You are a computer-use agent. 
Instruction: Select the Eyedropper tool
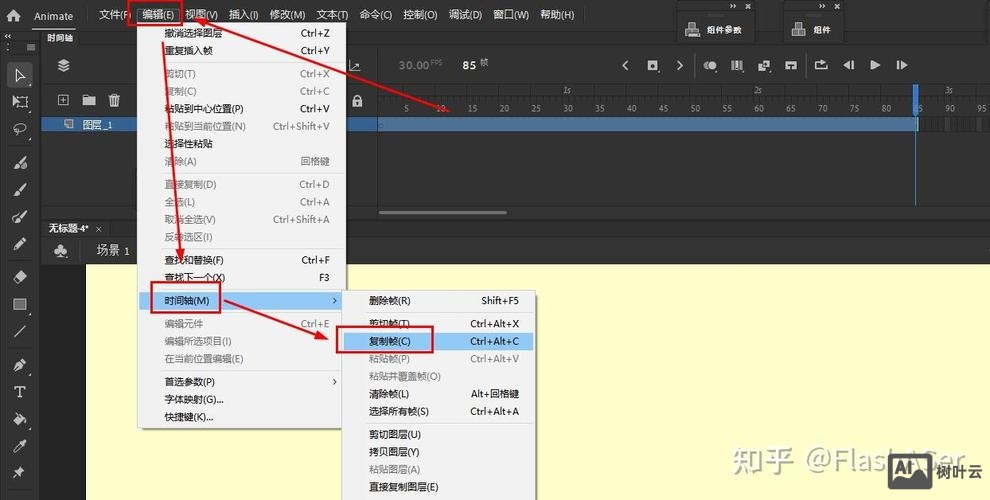tap(20, 446)
